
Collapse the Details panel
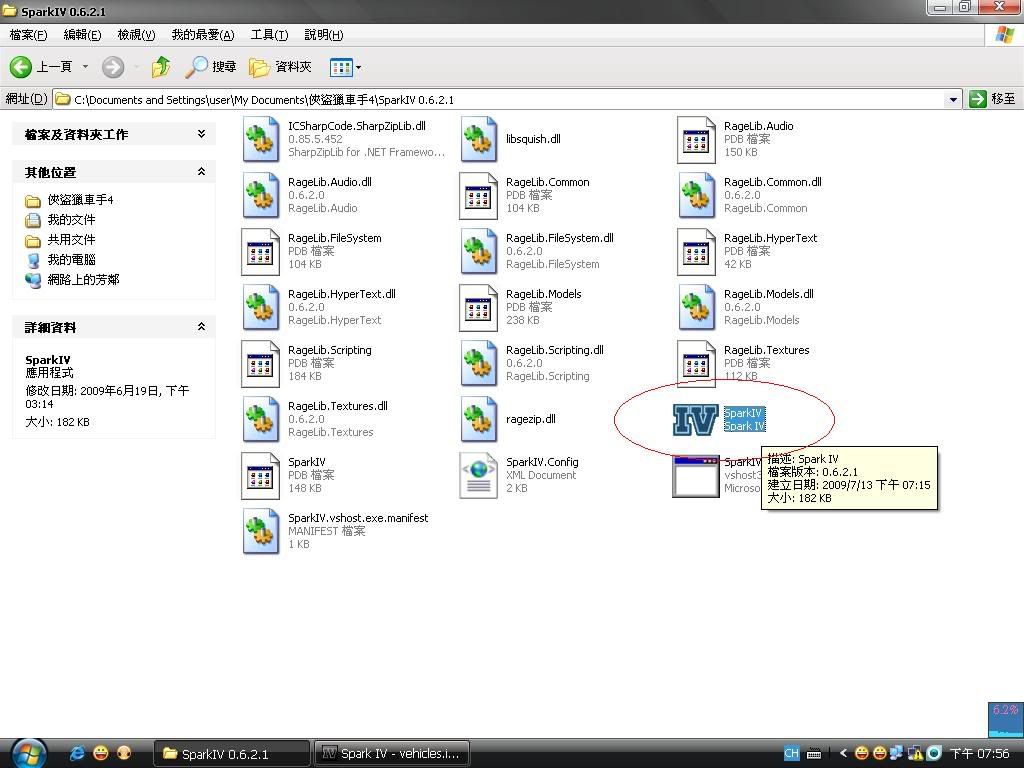[201, 327]
